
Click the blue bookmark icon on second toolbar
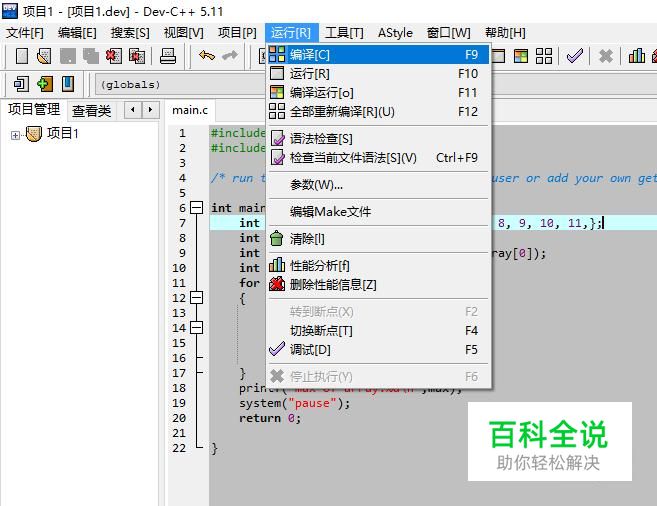point(68,84)
